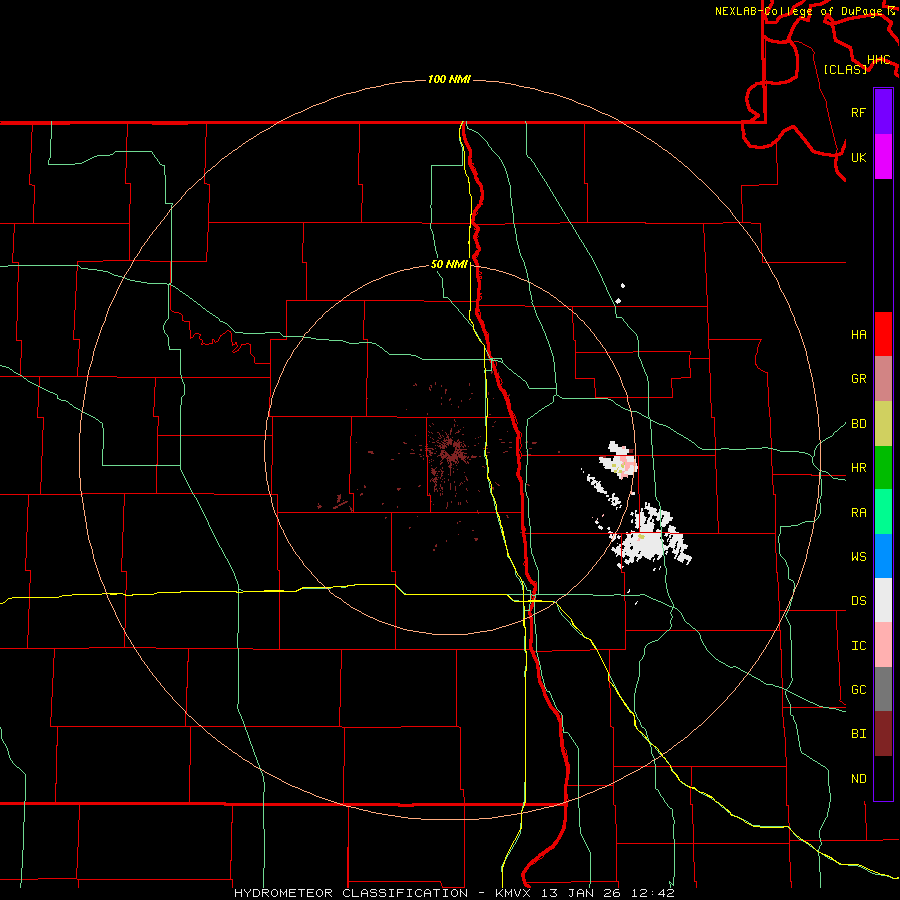Click the BI dark red legend swatch
This screenshot has height=900, width=900.
tap(883, 734)
